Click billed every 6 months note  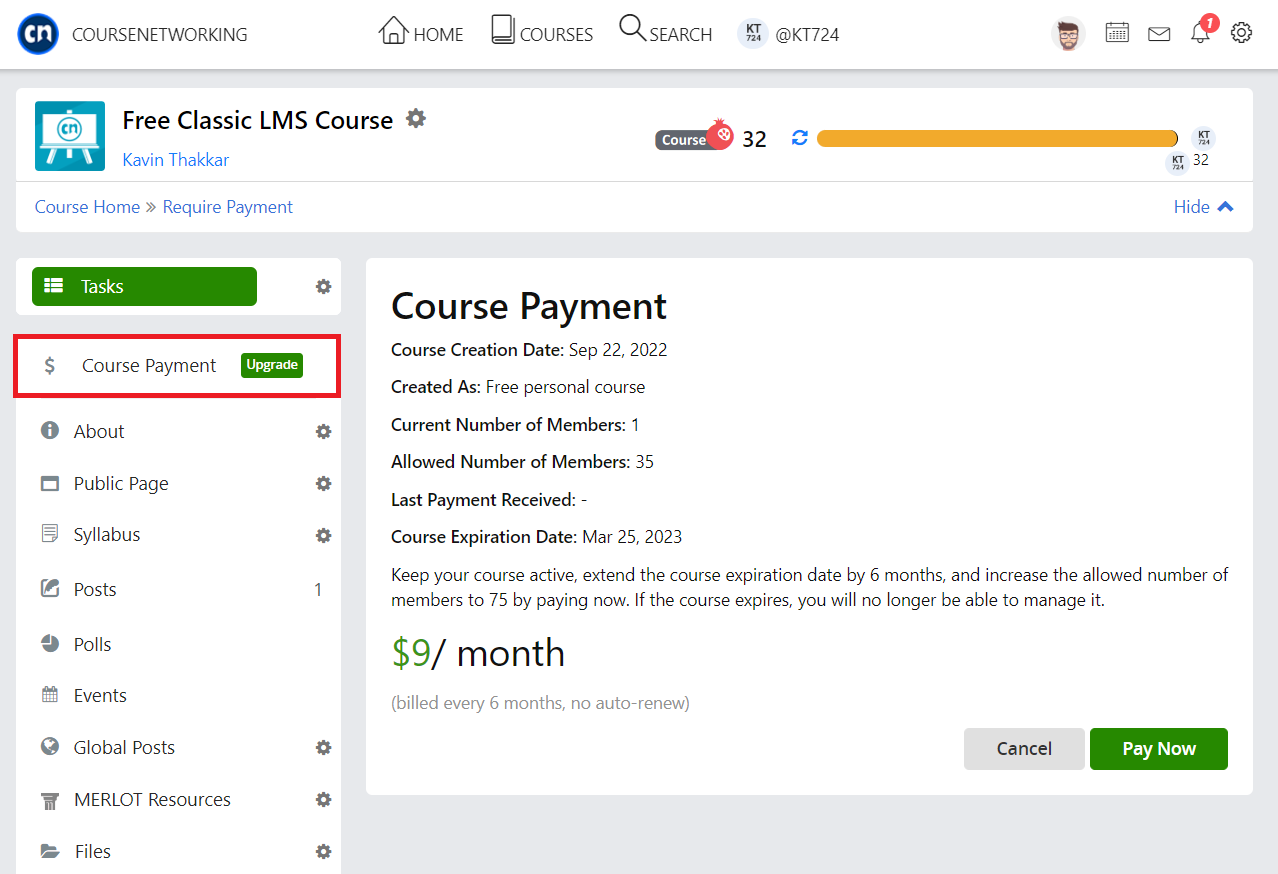[540, 703]
